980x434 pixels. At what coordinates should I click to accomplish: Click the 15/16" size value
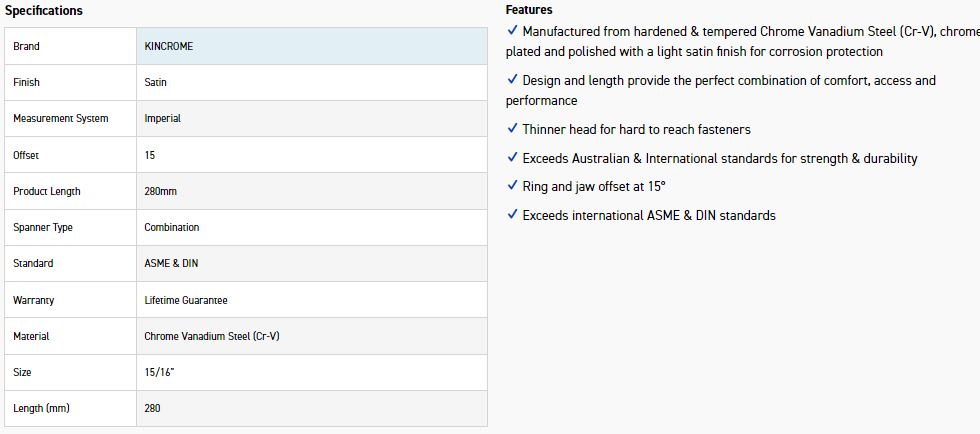158,372
